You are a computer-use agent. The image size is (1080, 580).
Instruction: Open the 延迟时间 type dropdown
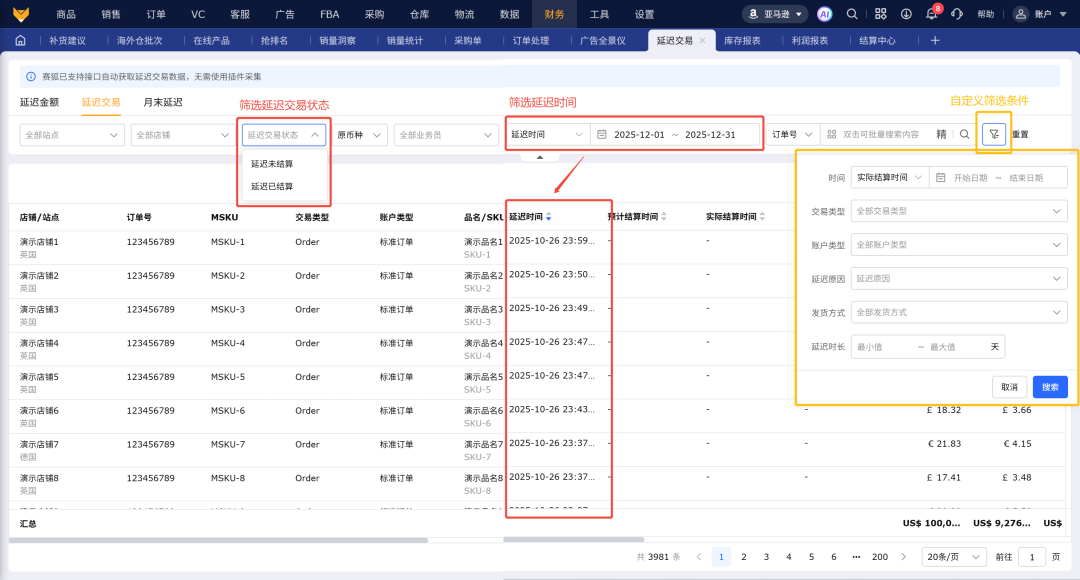548,134
